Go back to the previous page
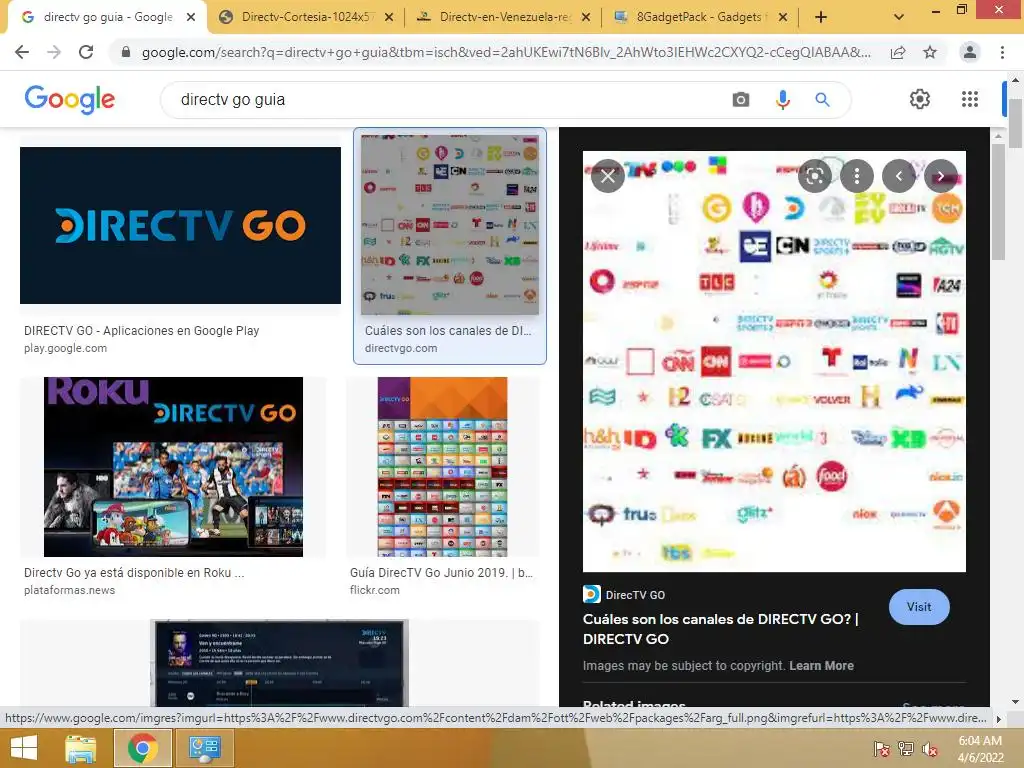 (x=22, y=52)
